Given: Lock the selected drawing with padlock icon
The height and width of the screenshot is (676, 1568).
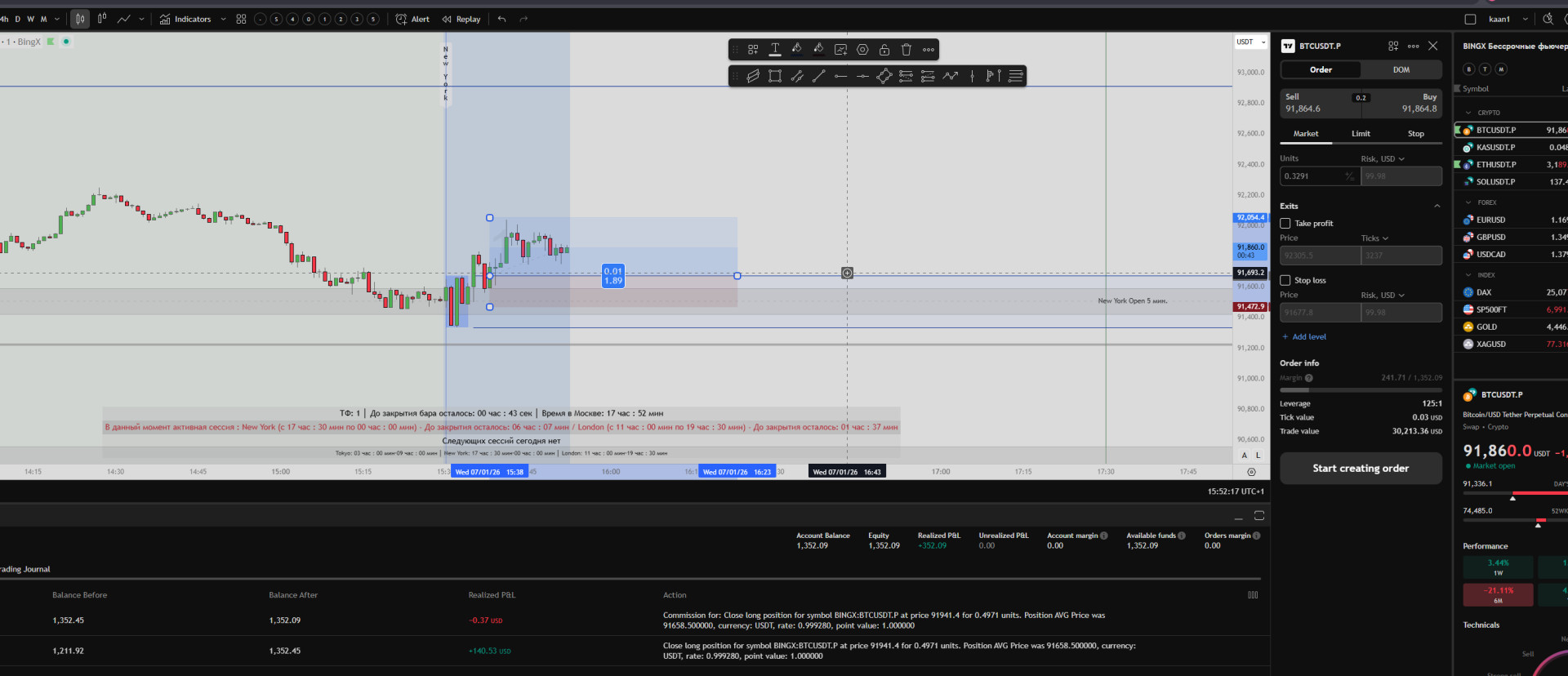Looking at the screenshot, I should [884, 50].
